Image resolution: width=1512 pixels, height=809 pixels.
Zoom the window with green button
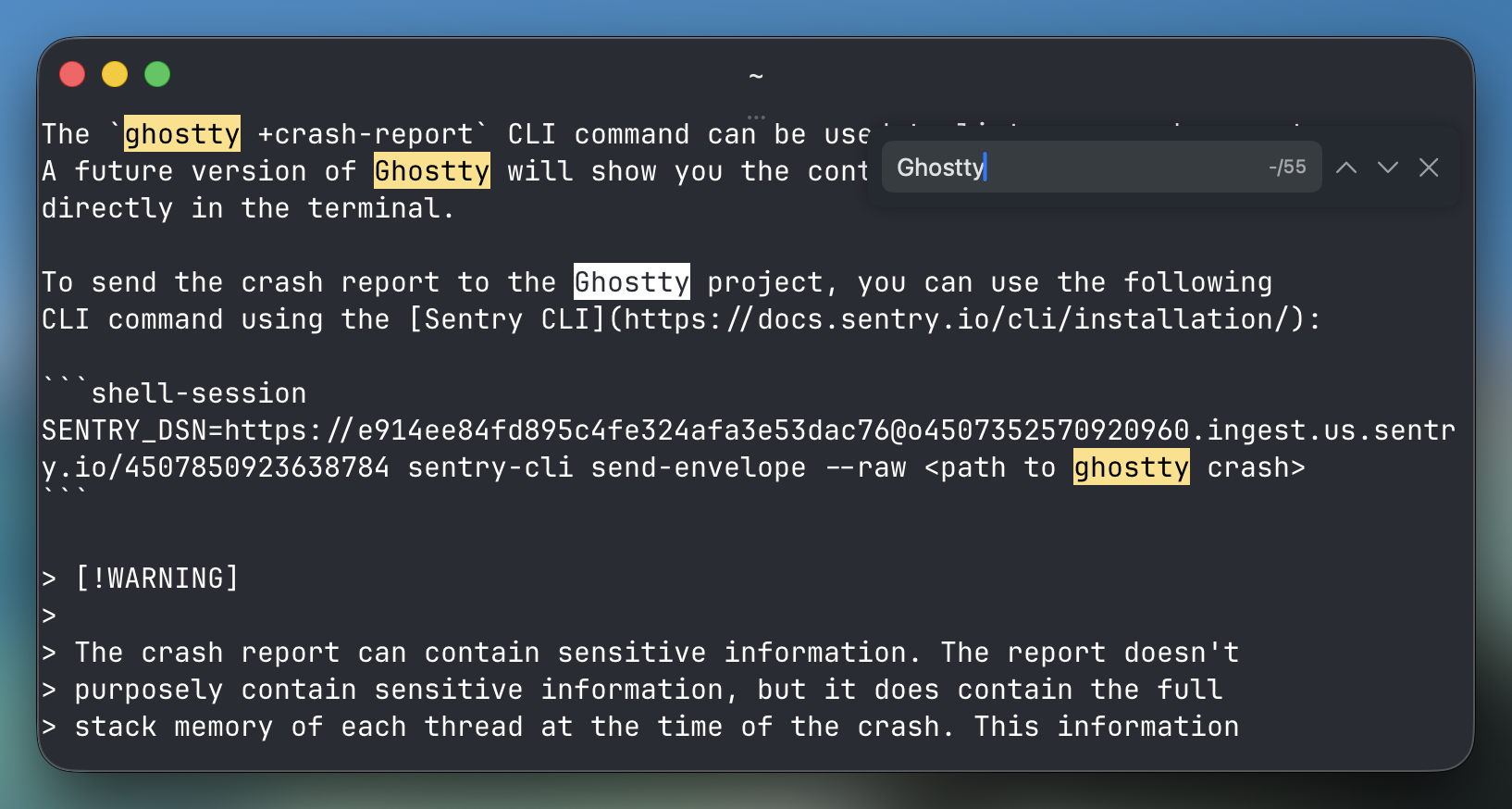157,74
